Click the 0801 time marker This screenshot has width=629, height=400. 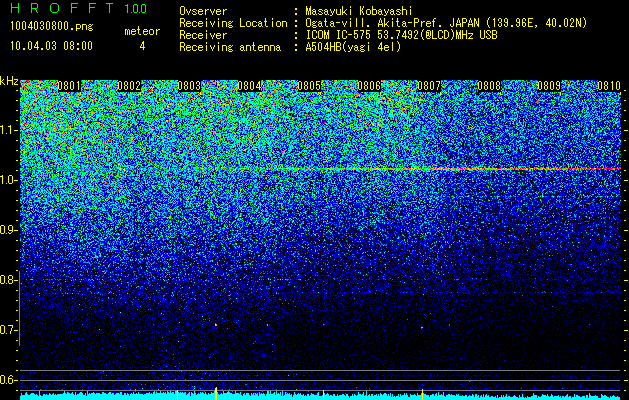coord(69,86)
